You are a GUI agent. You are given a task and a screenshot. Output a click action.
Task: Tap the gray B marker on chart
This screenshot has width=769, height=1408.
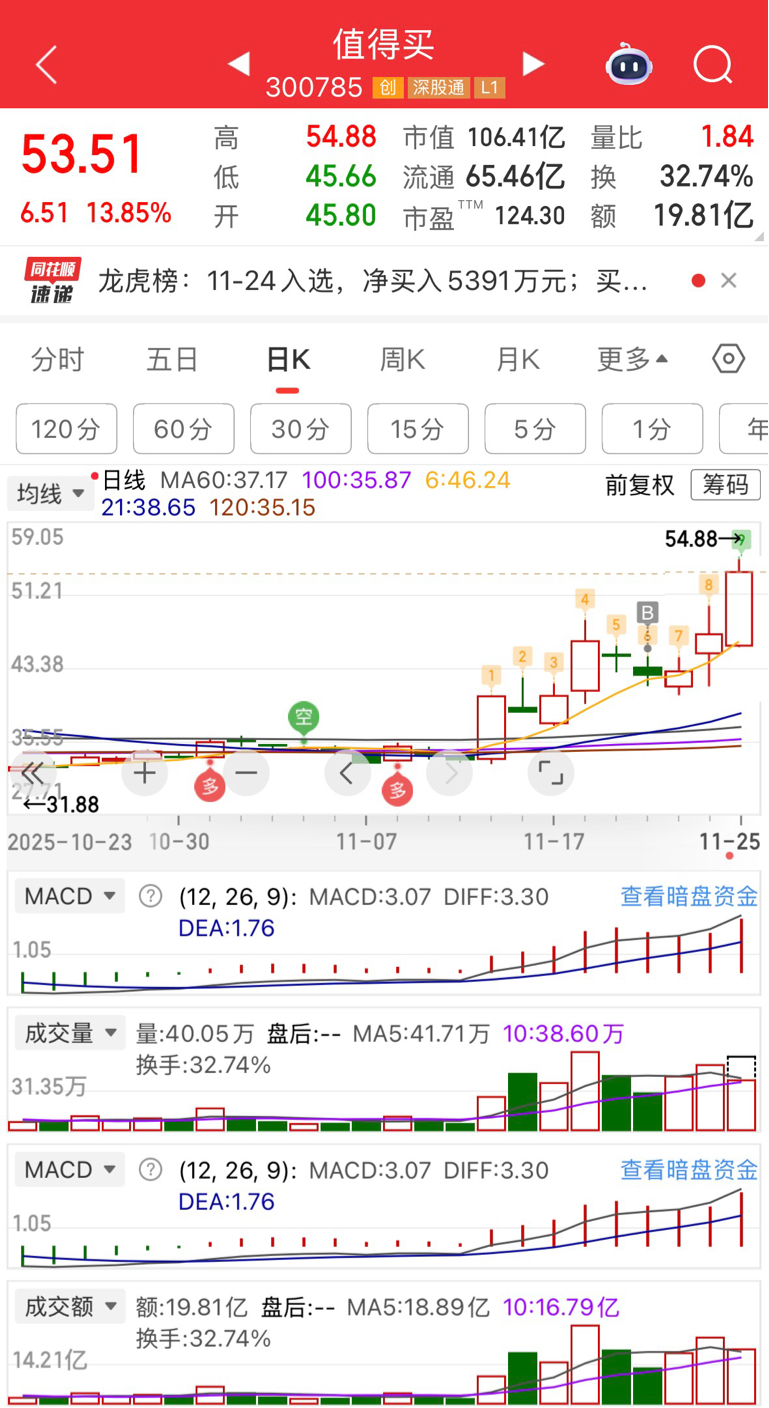click(x=648, y=612)
